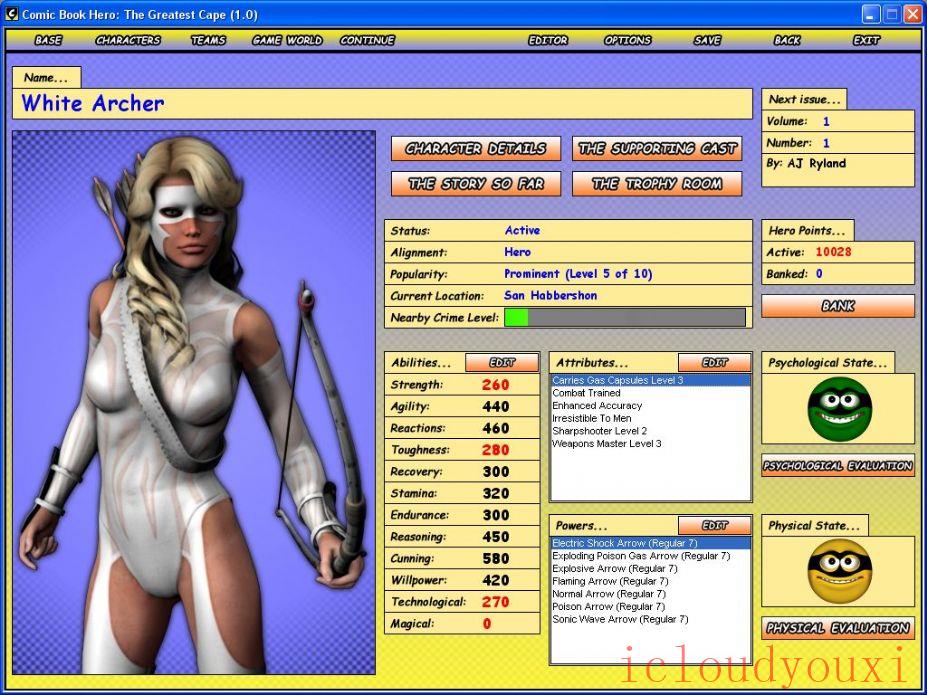
Task: Click the Popularity Prominent level text
Action: [x=578, y=274]
